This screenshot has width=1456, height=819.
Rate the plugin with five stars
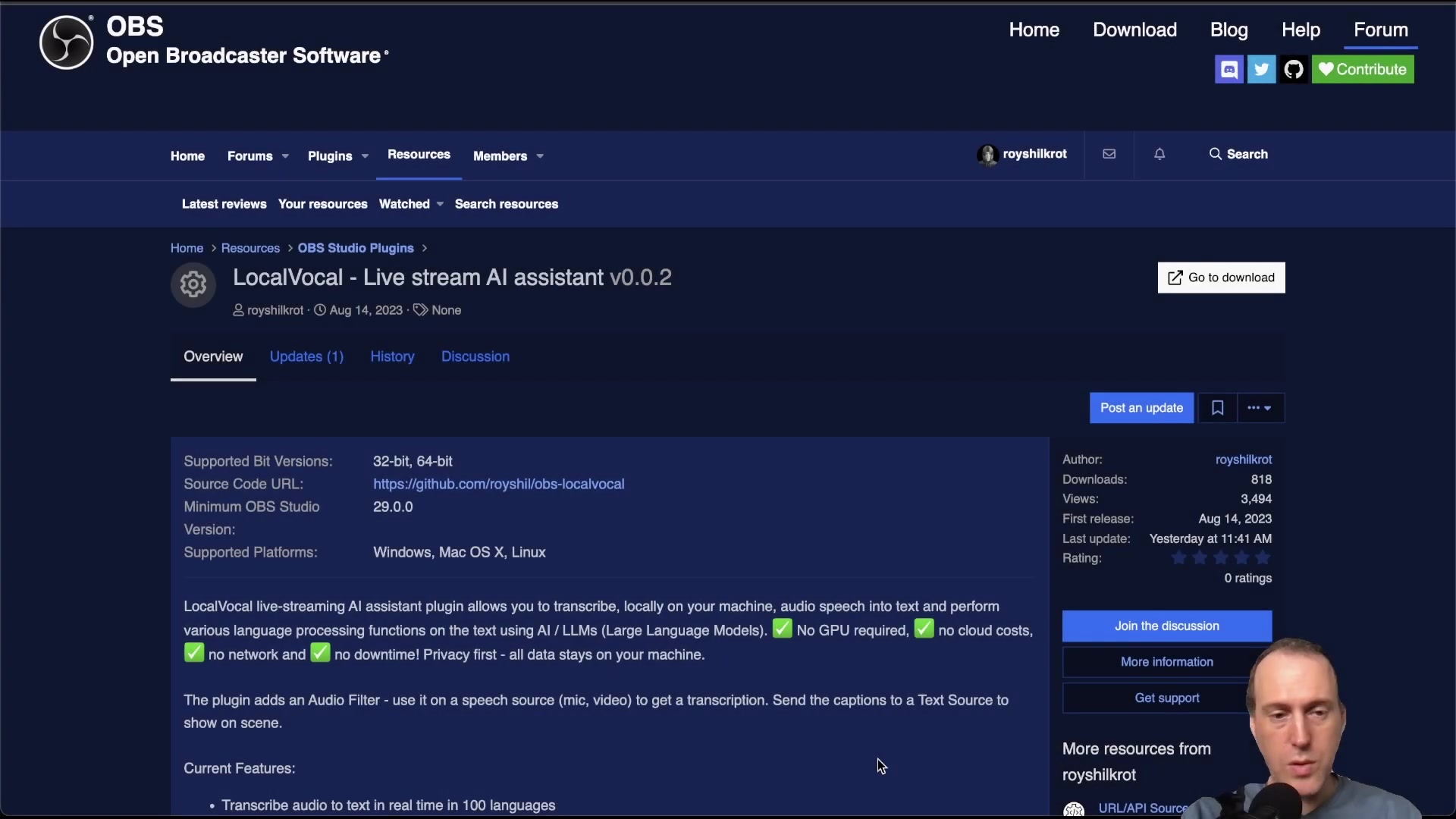1263,557
